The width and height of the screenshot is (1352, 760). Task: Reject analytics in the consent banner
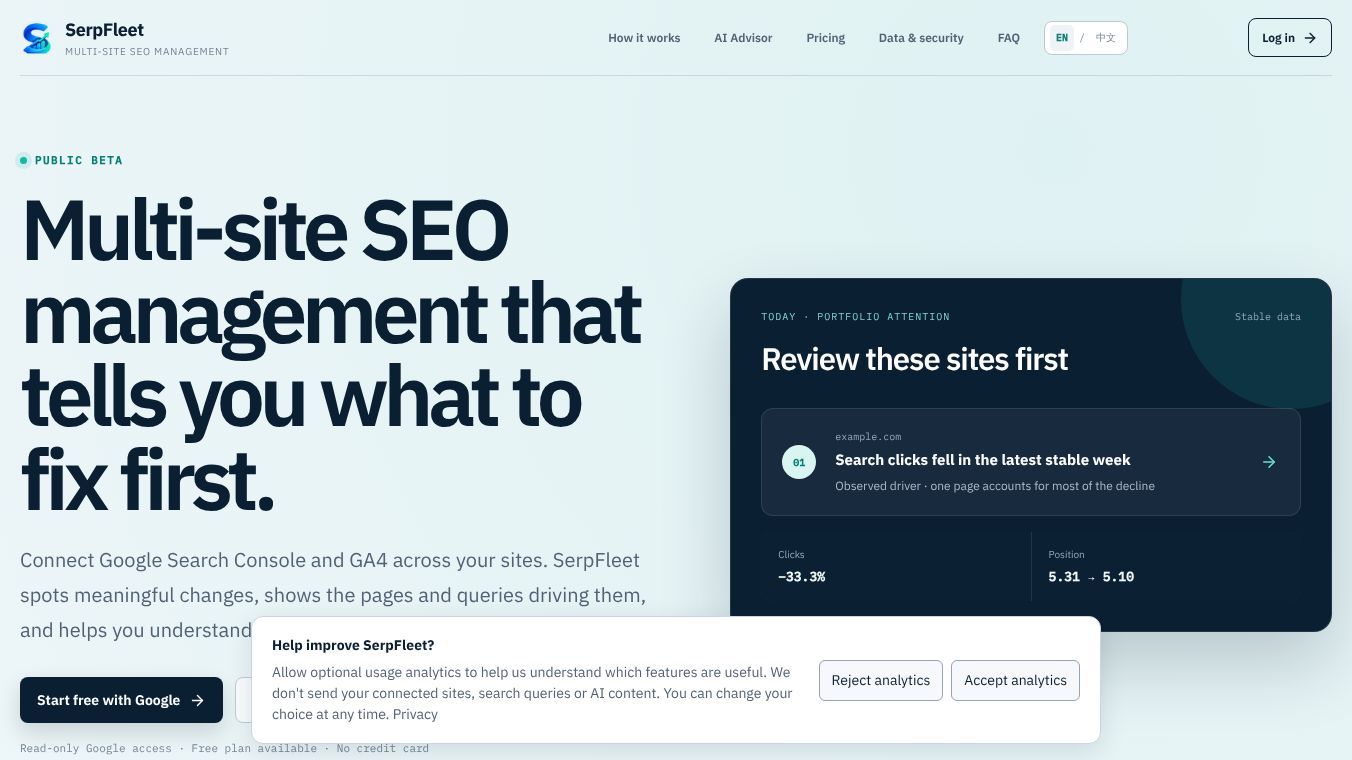pyautogui.click(x=881, y=680)
